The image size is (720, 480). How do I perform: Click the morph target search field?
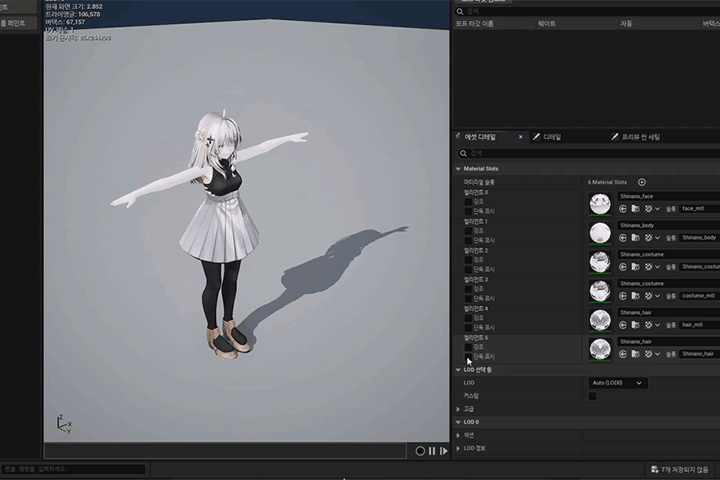(587, 11)
